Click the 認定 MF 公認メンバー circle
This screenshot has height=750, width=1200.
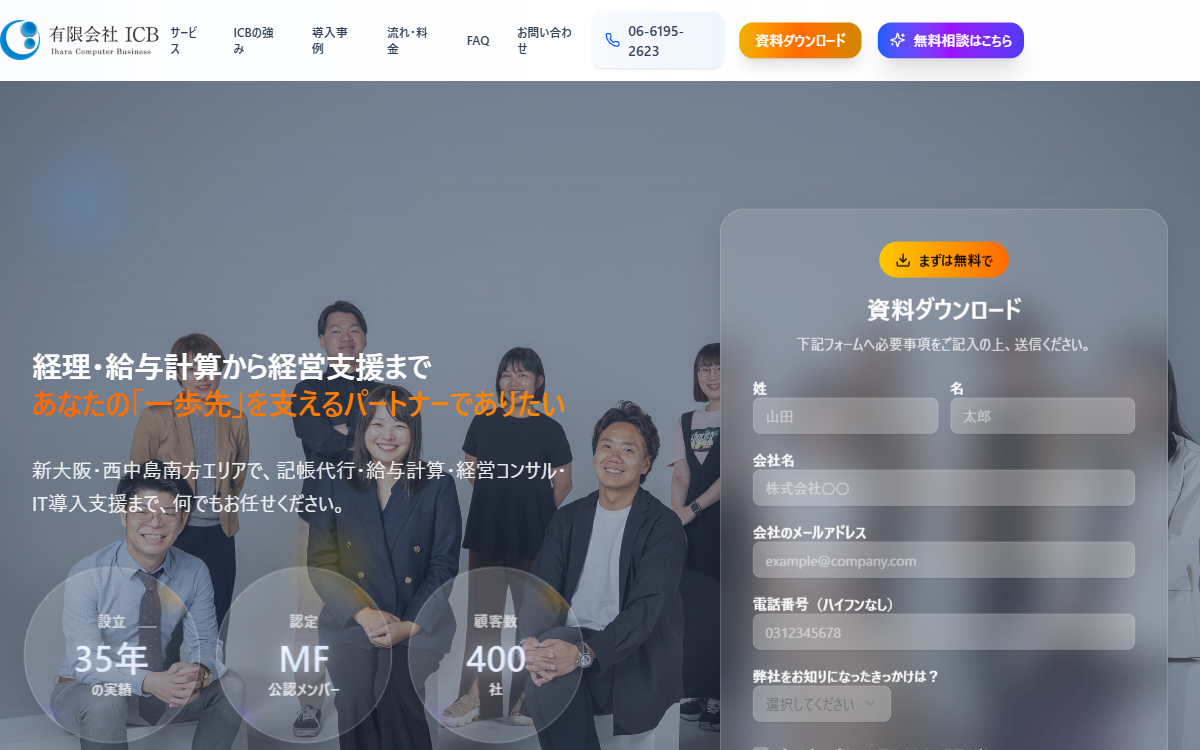coord(304,655)
